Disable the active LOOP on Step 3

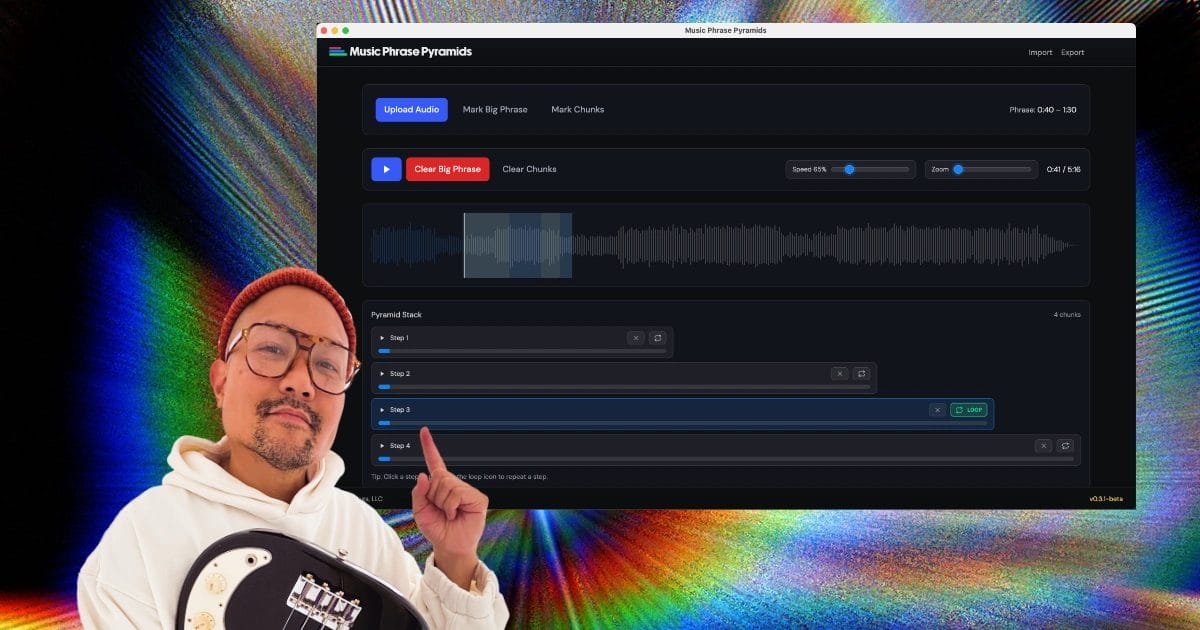pos(968,410)
